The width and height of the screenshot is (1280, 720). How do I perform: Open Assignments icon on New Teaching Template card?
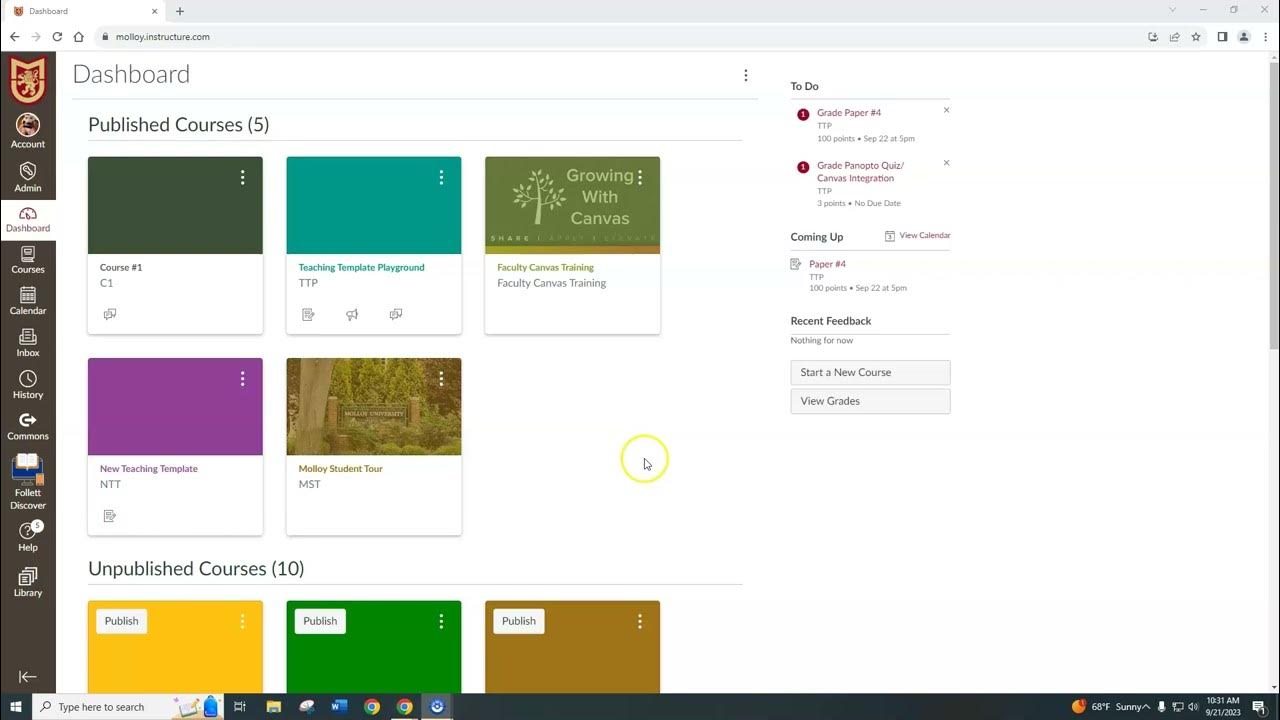[x=110, y=516]
